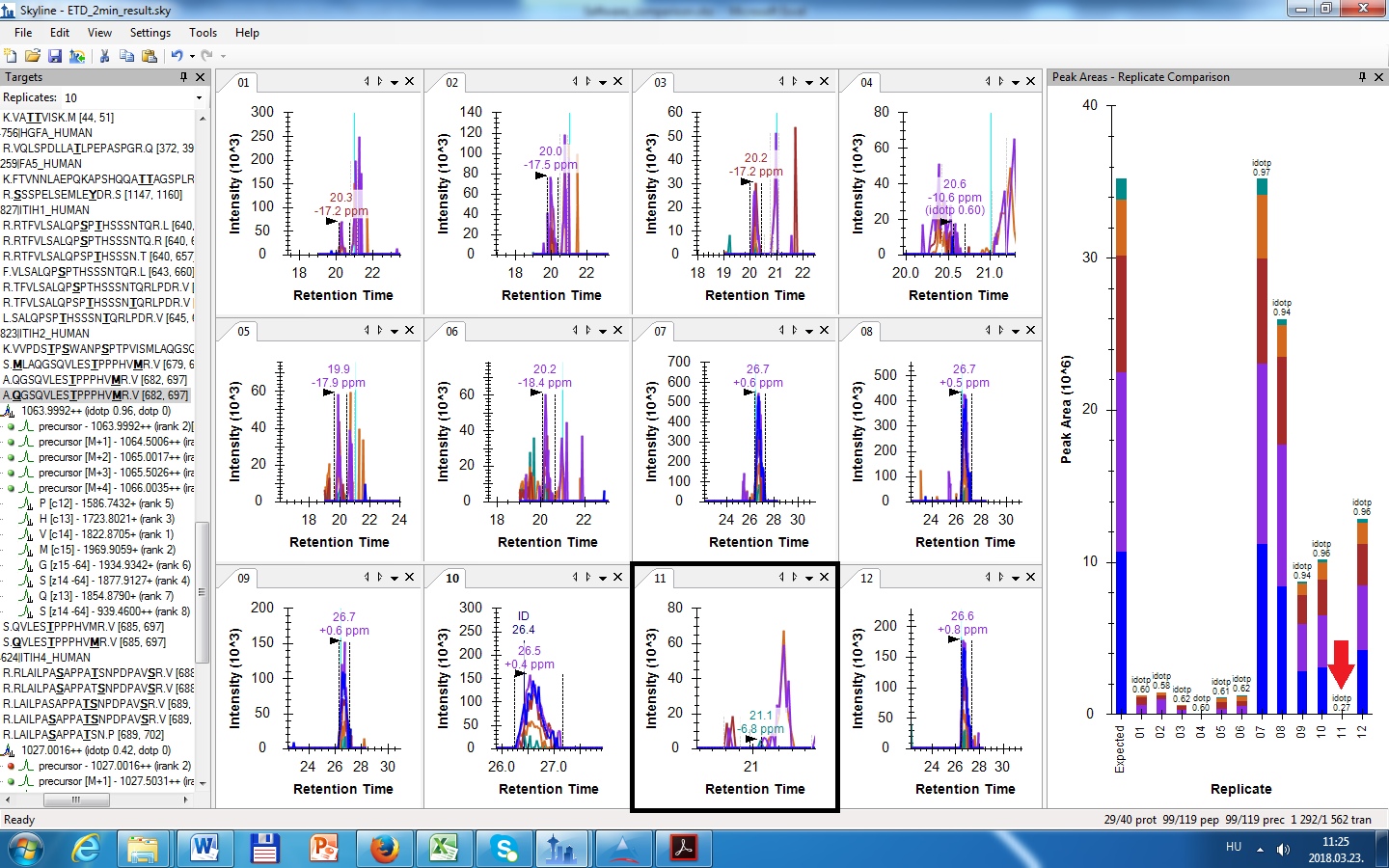Click the Copy toolbar icon
The image size is (1389, 868).
126,56
